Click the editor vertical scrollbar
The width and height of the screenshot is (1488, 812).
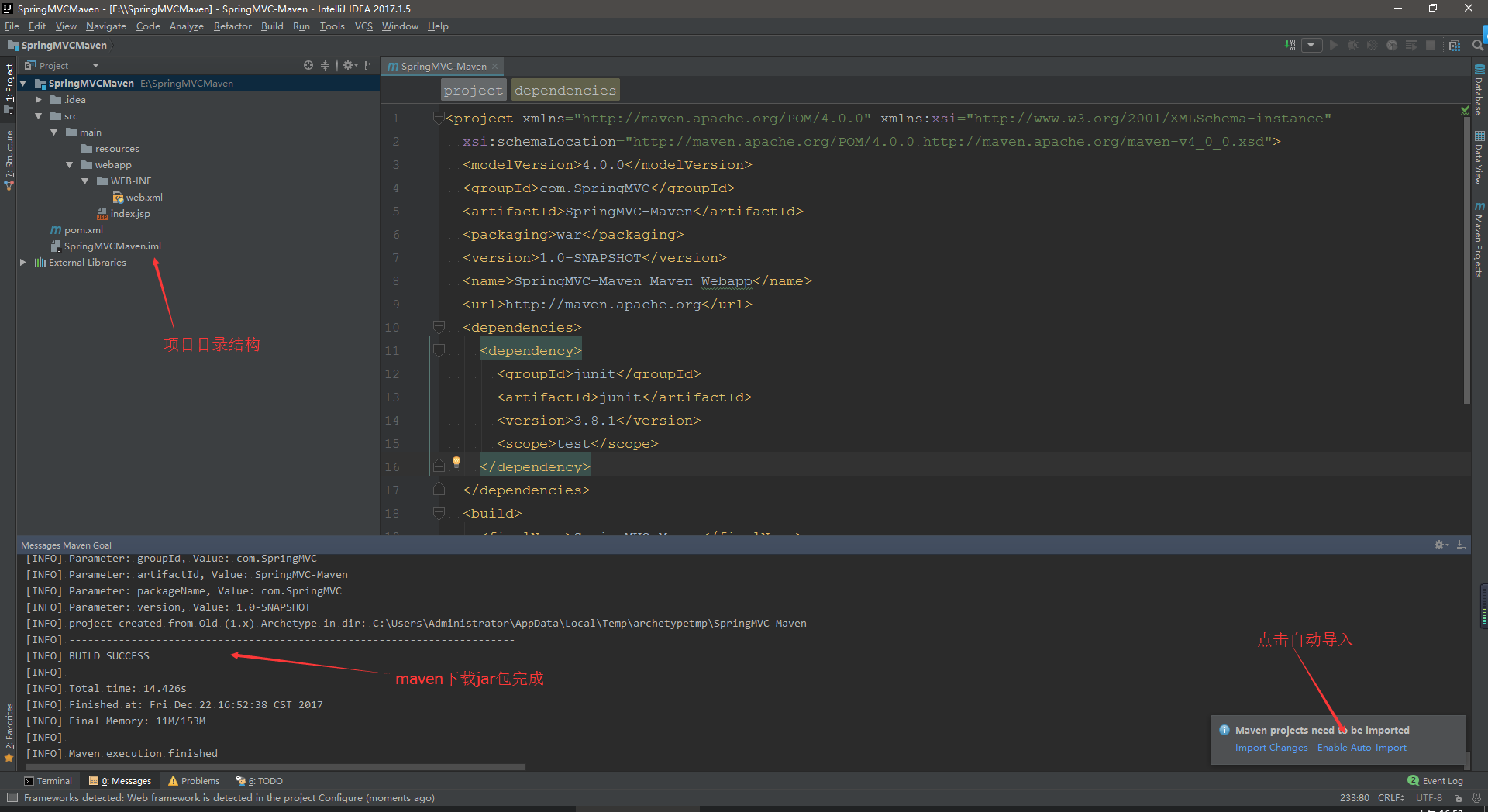[1466, 260]
